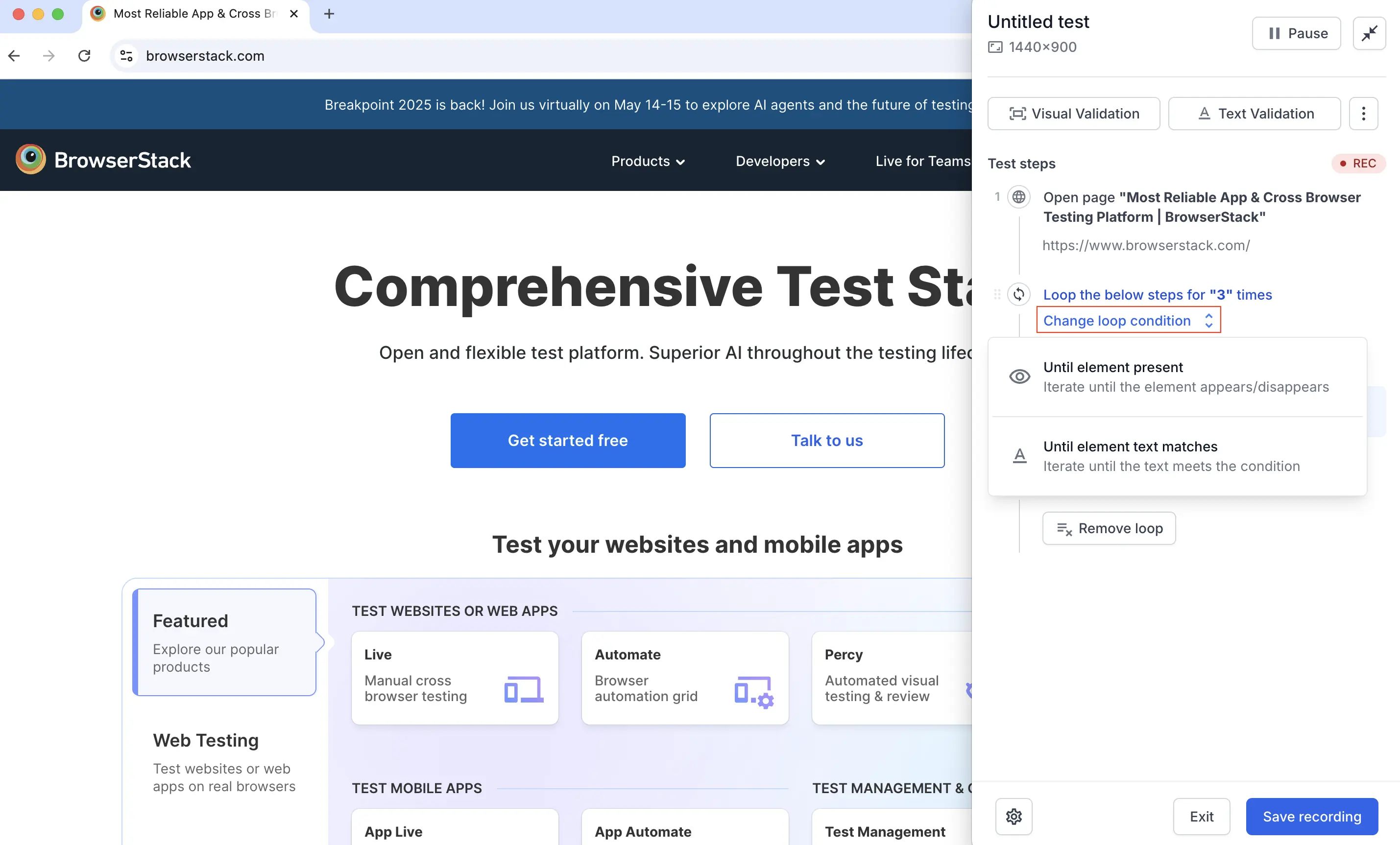
Task: Open a new browser tab with plus icon
Action: point(329,14)
